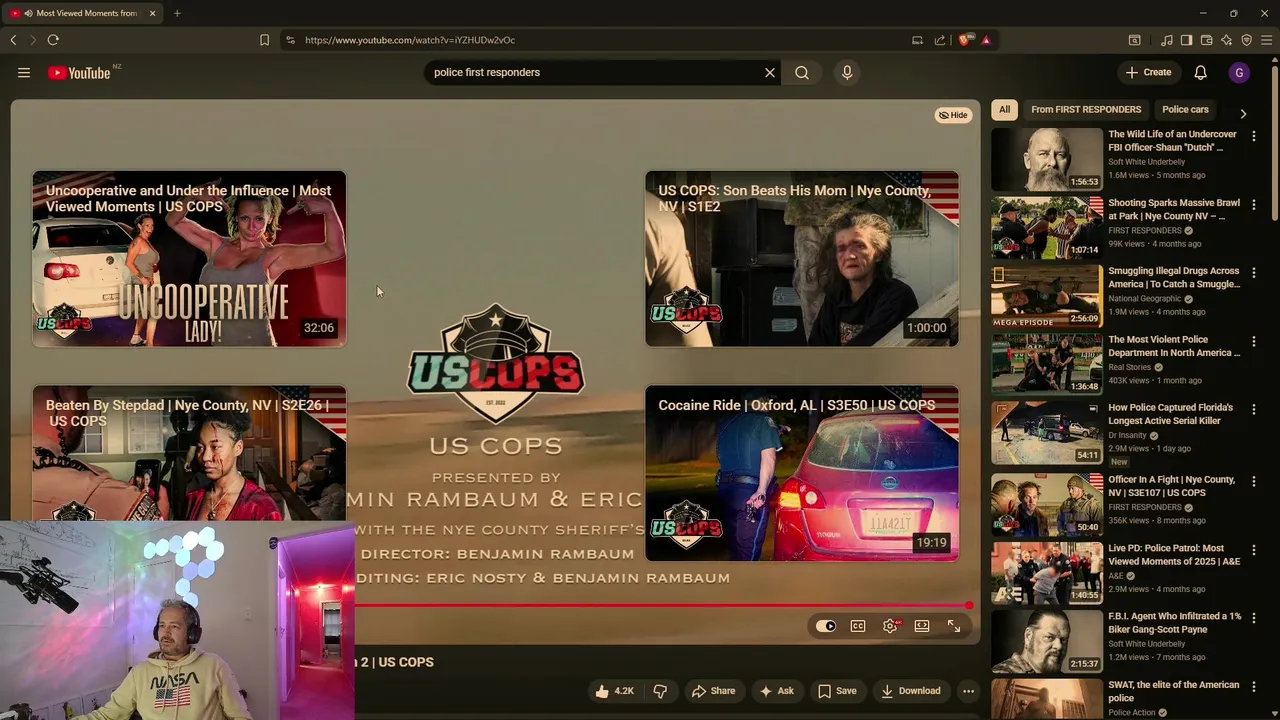Open the Uncooperative Lady end screen video
This screenshot has height=720, width=1280.
(x=189, y=259)
